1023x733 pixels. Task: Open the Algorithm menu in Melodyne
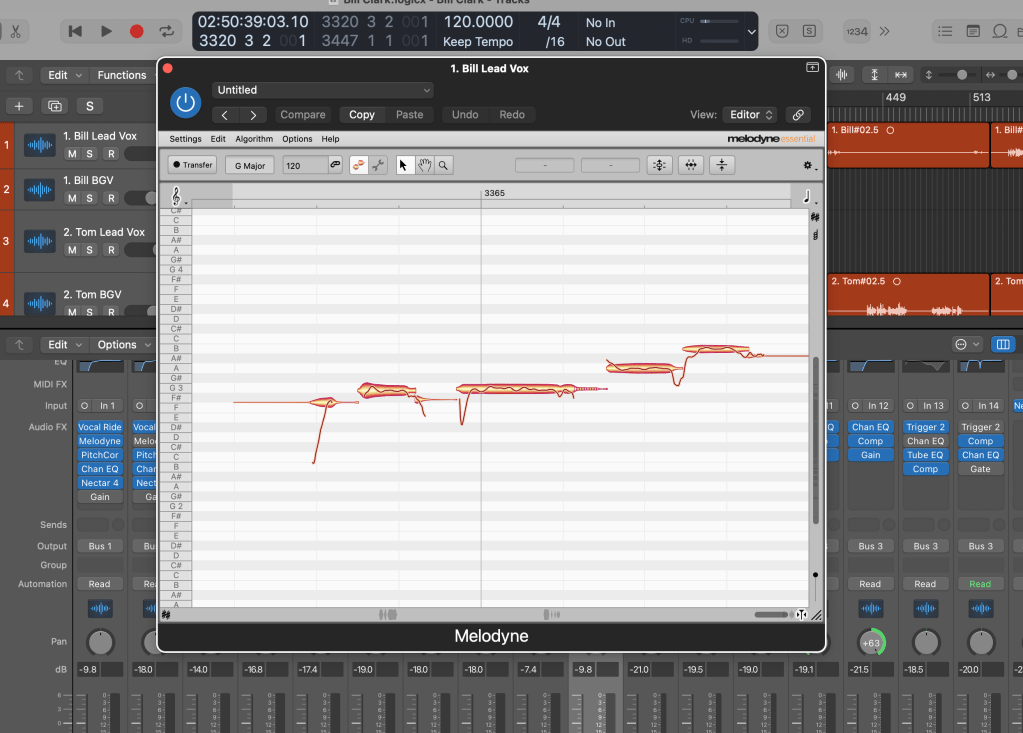click(254, 139)
